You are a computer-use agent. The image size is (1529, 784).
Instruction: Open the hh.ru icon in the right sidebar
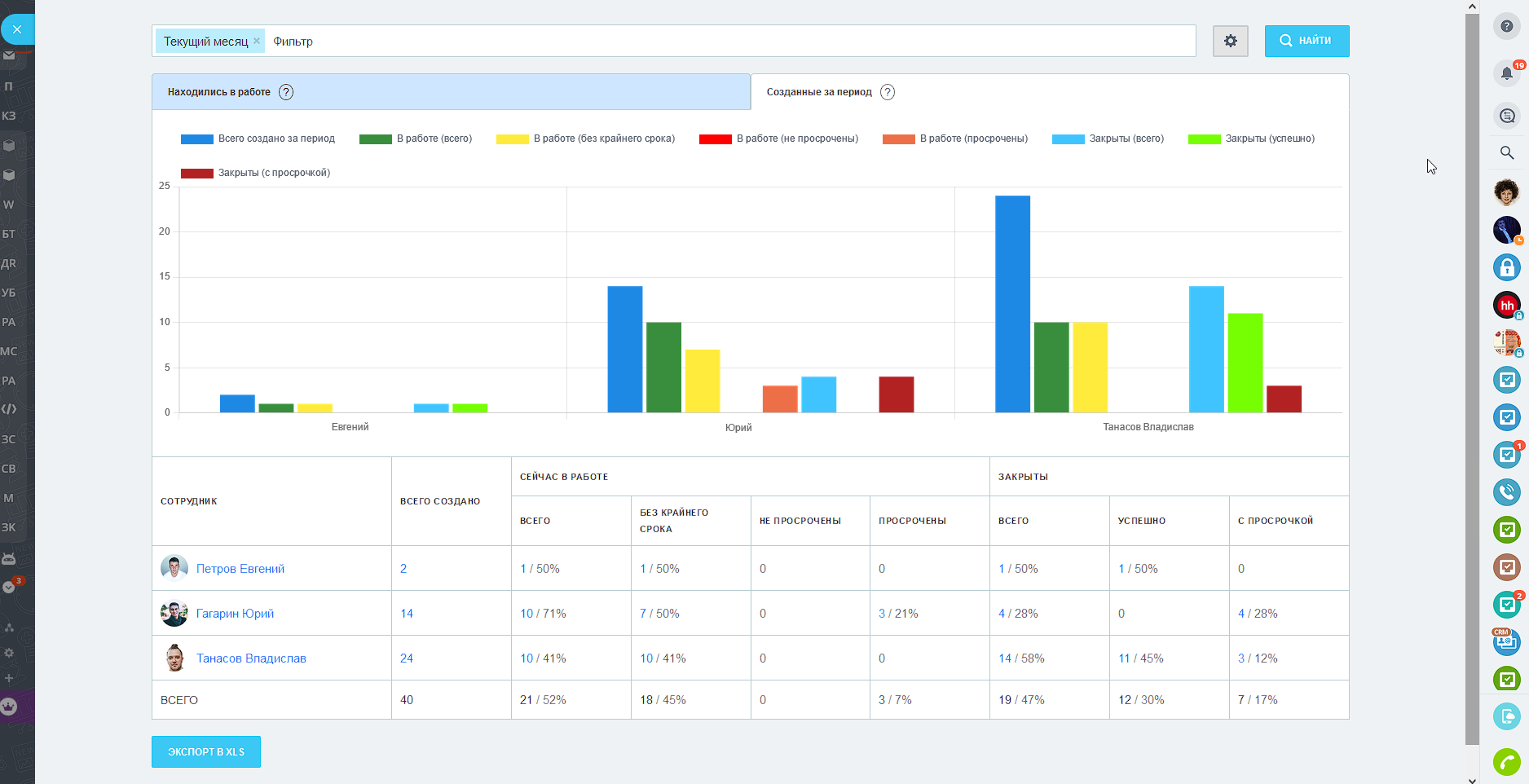1507,305
